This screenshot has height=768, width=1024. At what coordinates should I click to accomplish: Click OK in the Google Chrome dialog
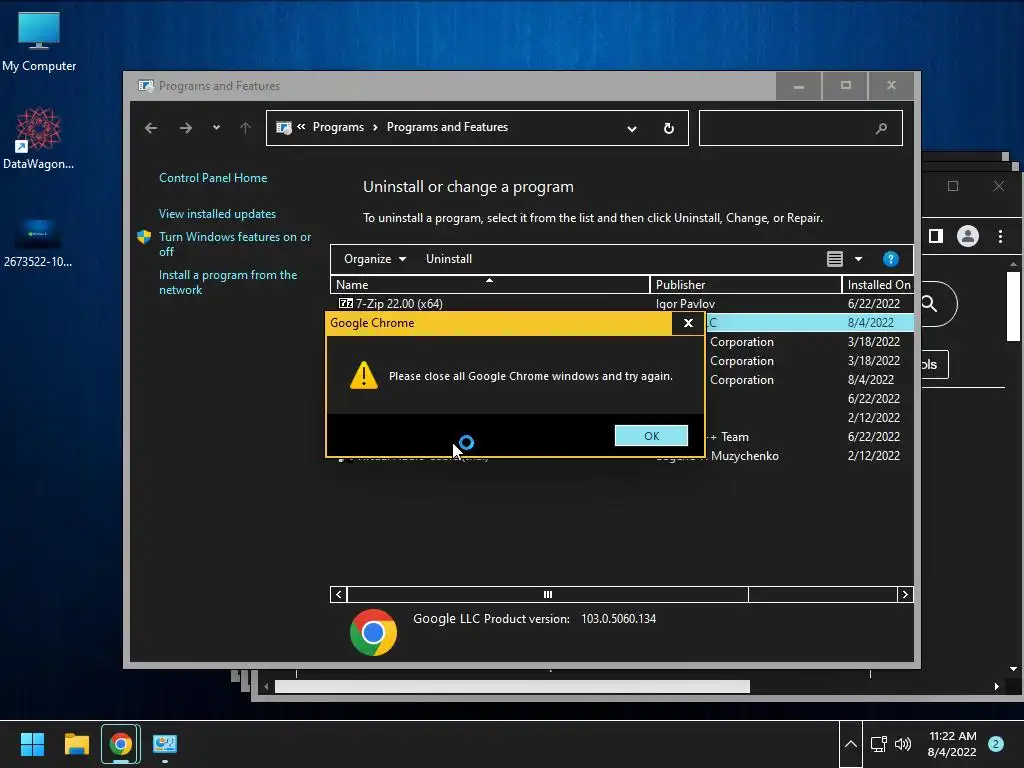(x=651, y=436)
